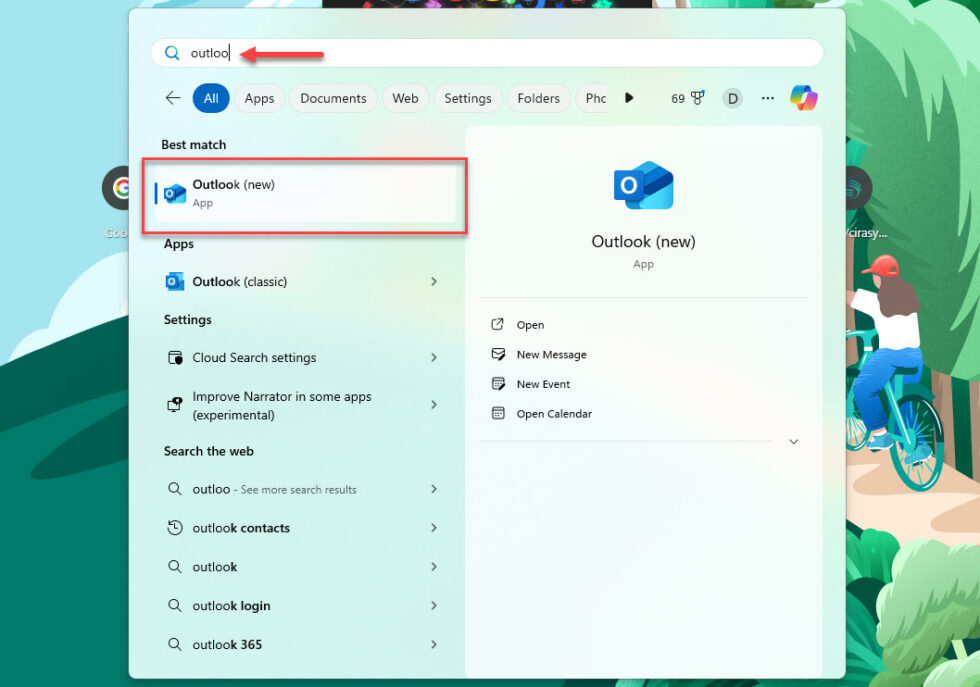Click the back arrow next to the filters
Image resolution: width=980 pixels, height=687 pixels.
click(172, 97)
